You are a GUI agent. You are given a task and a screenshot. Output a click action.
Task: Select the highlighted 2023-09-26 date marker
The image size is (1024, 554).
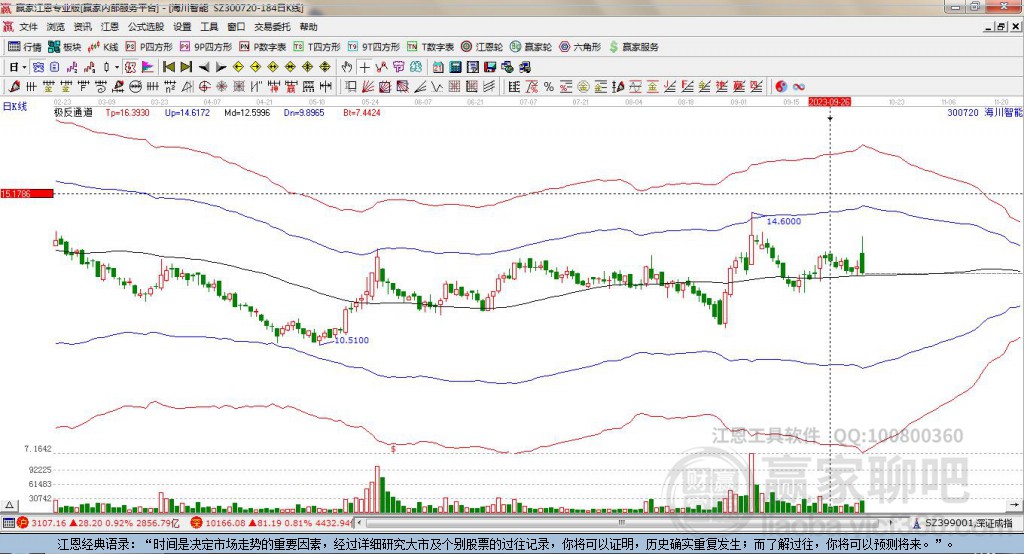click(x=829, y=102)
